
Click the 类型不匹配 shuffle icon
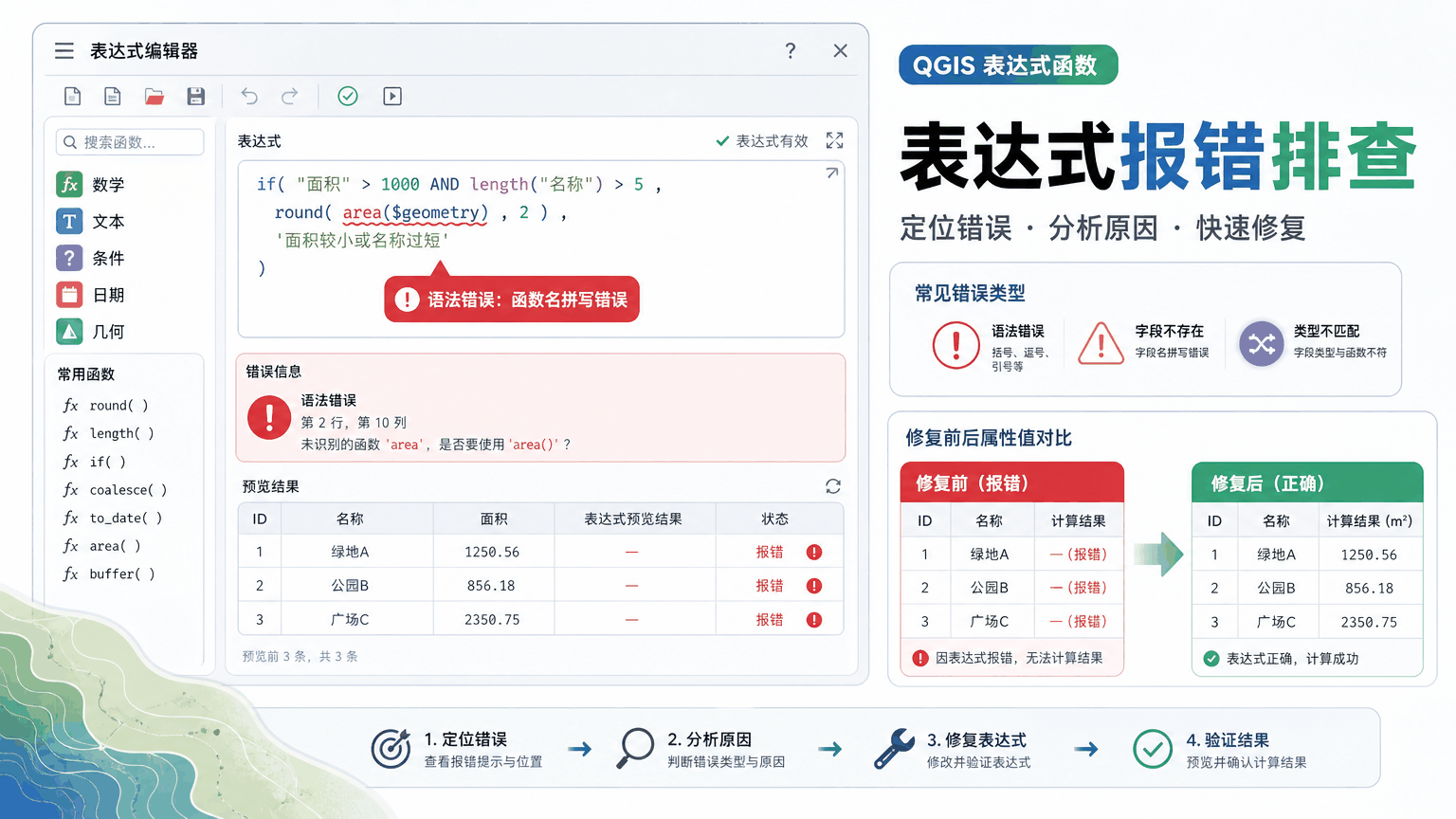pyautogui.click(x=1262, y=344)
